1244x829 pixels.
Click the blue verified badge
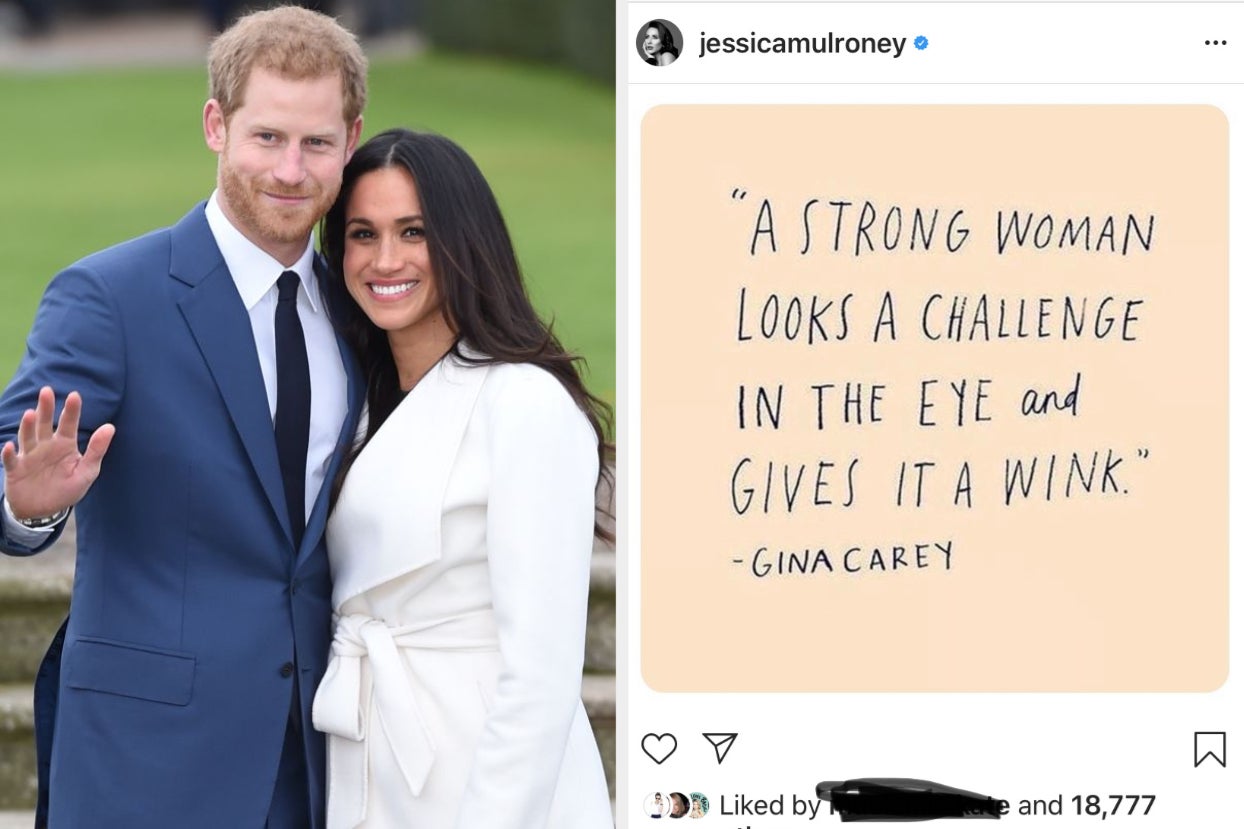click(921, 44)
